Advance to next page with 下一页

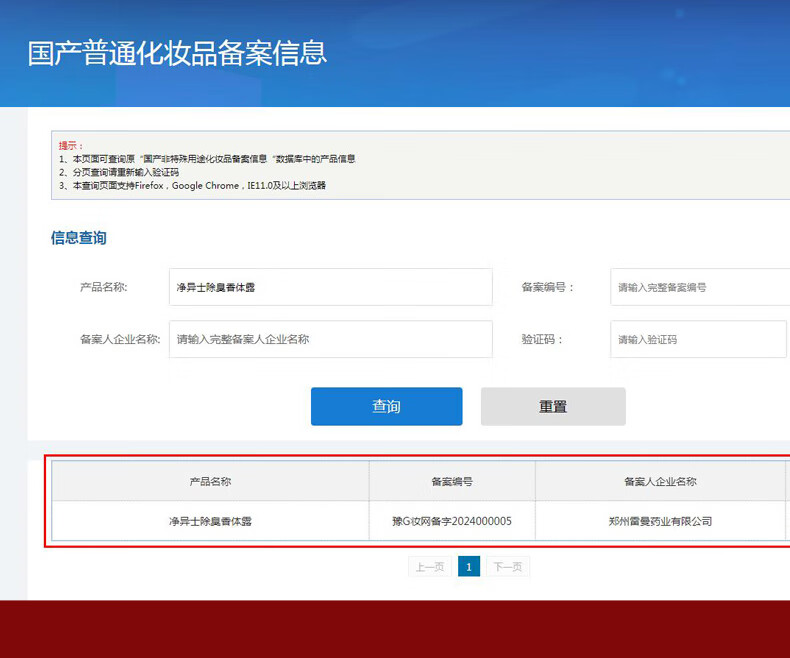coord(508,567)
